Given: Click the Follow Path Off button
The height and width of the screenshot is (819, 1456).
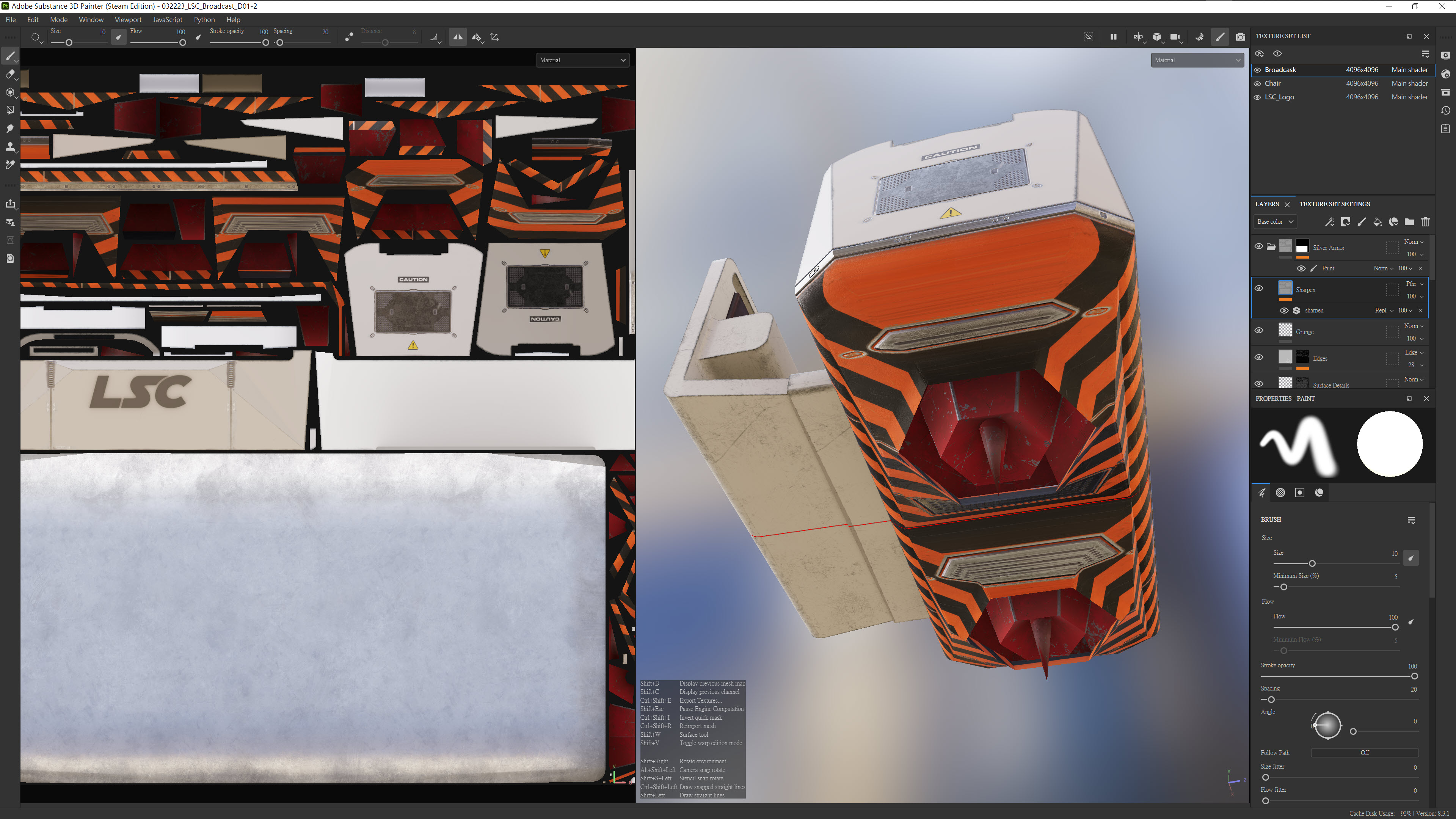Looking at the screenshot, I should tap(1365, 753).
